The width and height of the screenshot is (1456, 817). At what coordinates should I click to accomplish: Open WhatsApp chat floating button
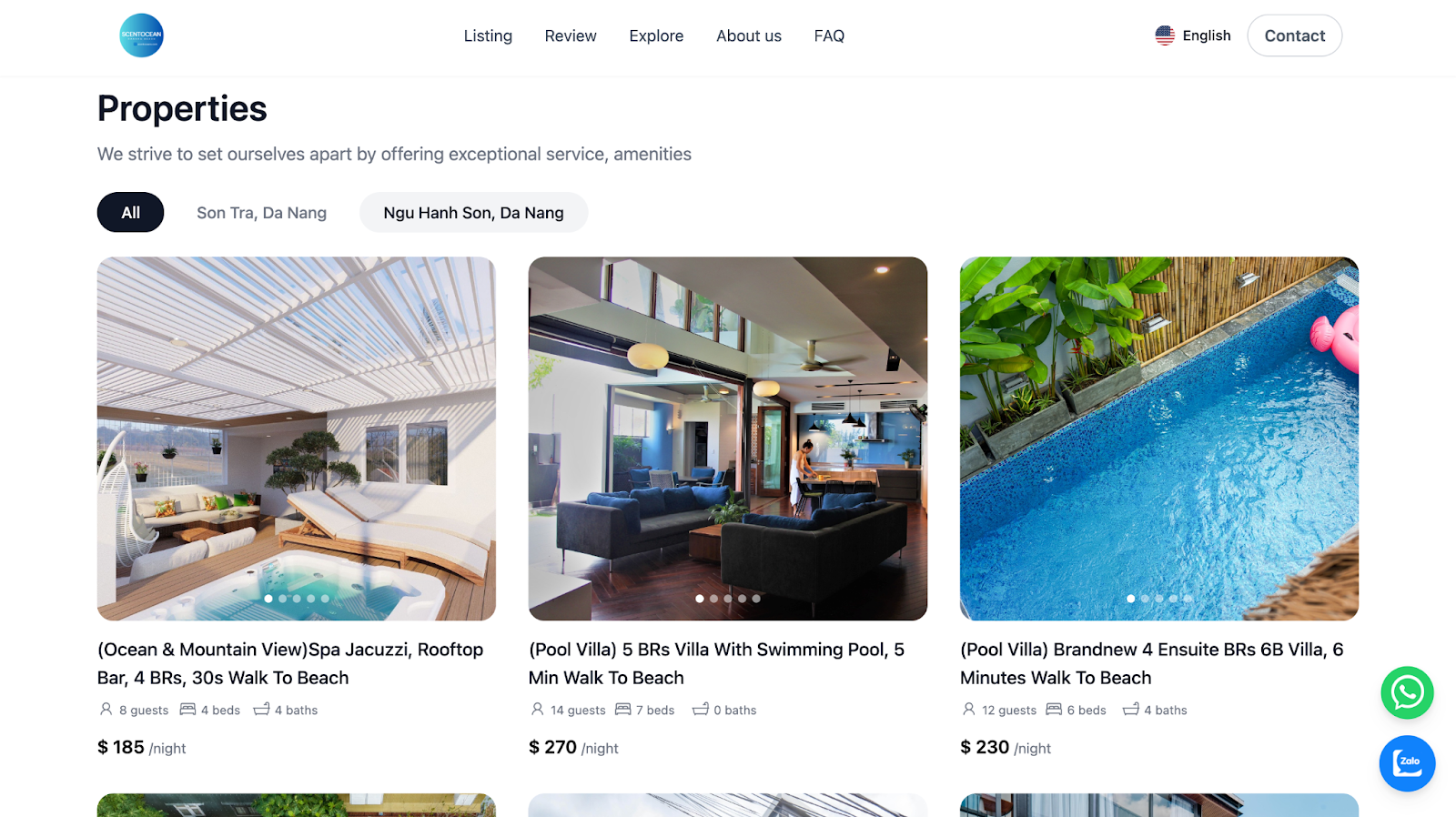coord(1407,692)
